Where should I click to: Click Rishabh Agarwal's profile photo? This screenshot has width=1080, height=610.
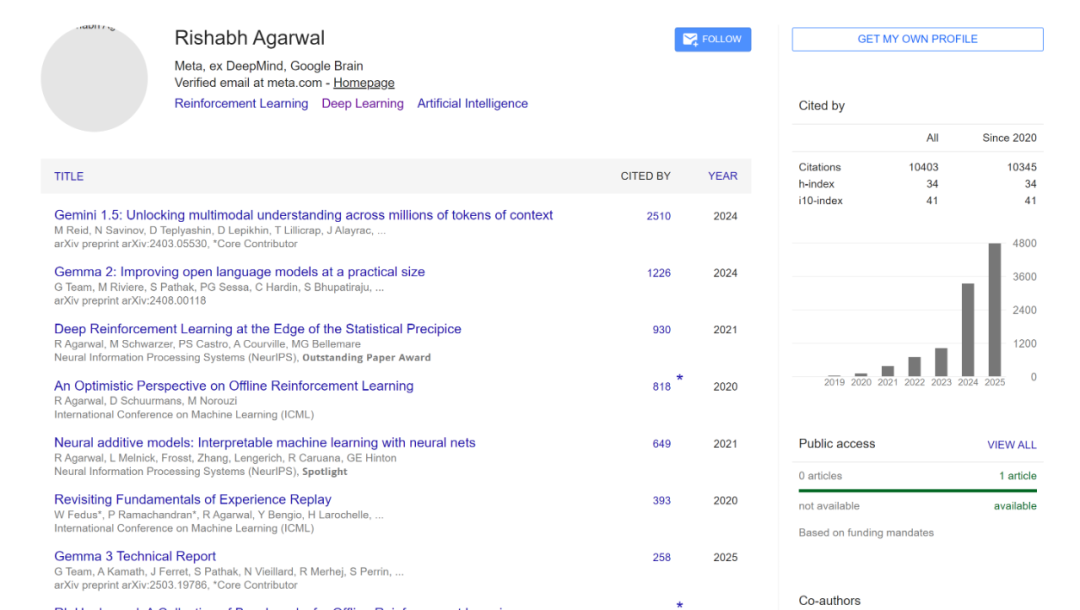coord(94,74)
